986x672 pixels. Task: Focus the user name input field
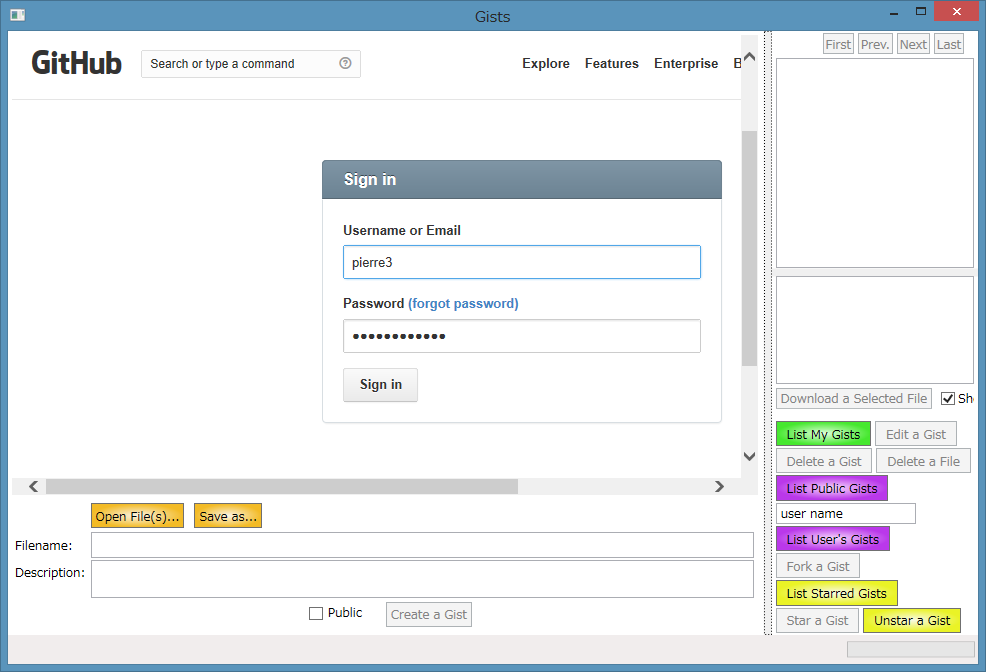[846, 514]
